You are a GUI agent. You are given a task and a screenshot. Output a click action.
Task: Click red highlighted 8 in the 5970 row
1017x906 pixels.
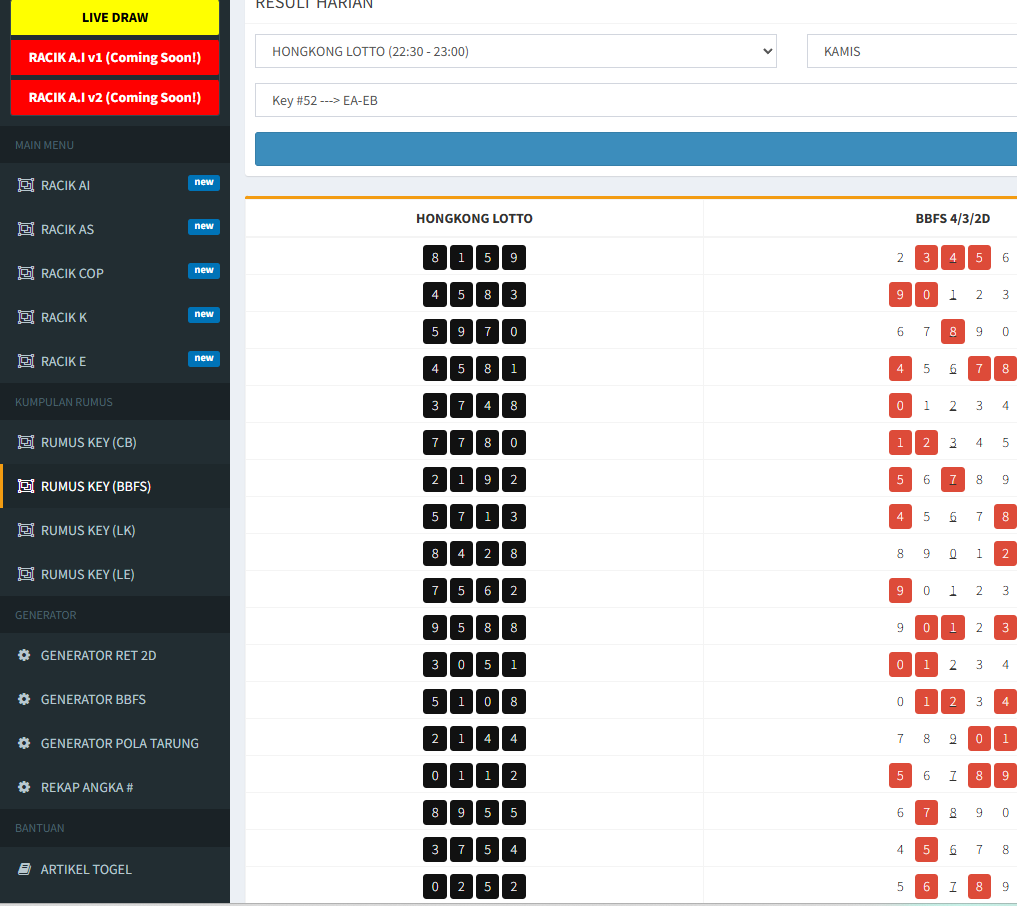point(953,331)
